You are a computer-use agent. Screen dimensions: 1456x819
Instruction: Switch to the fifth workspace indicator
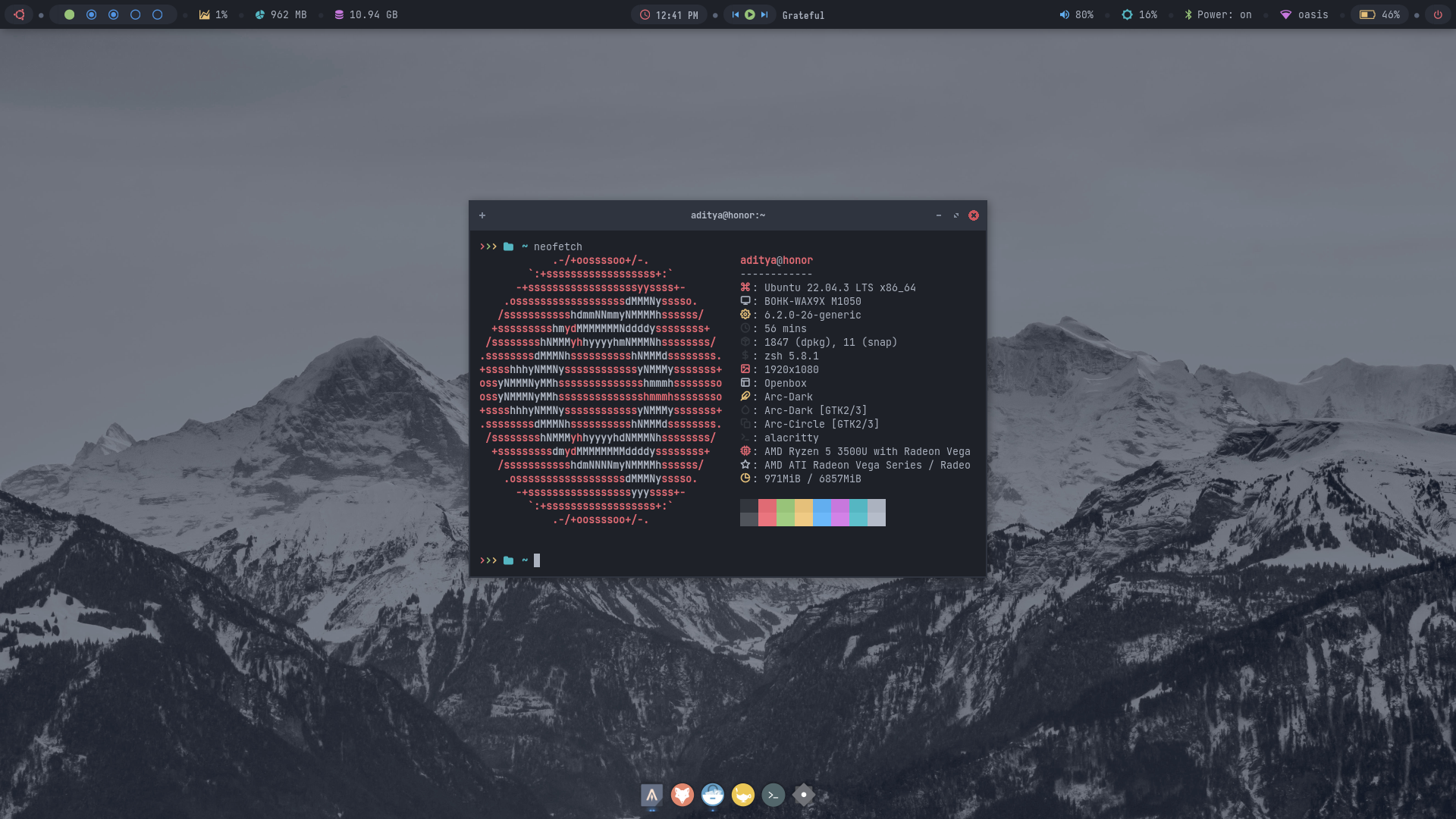tap(157, 14)
